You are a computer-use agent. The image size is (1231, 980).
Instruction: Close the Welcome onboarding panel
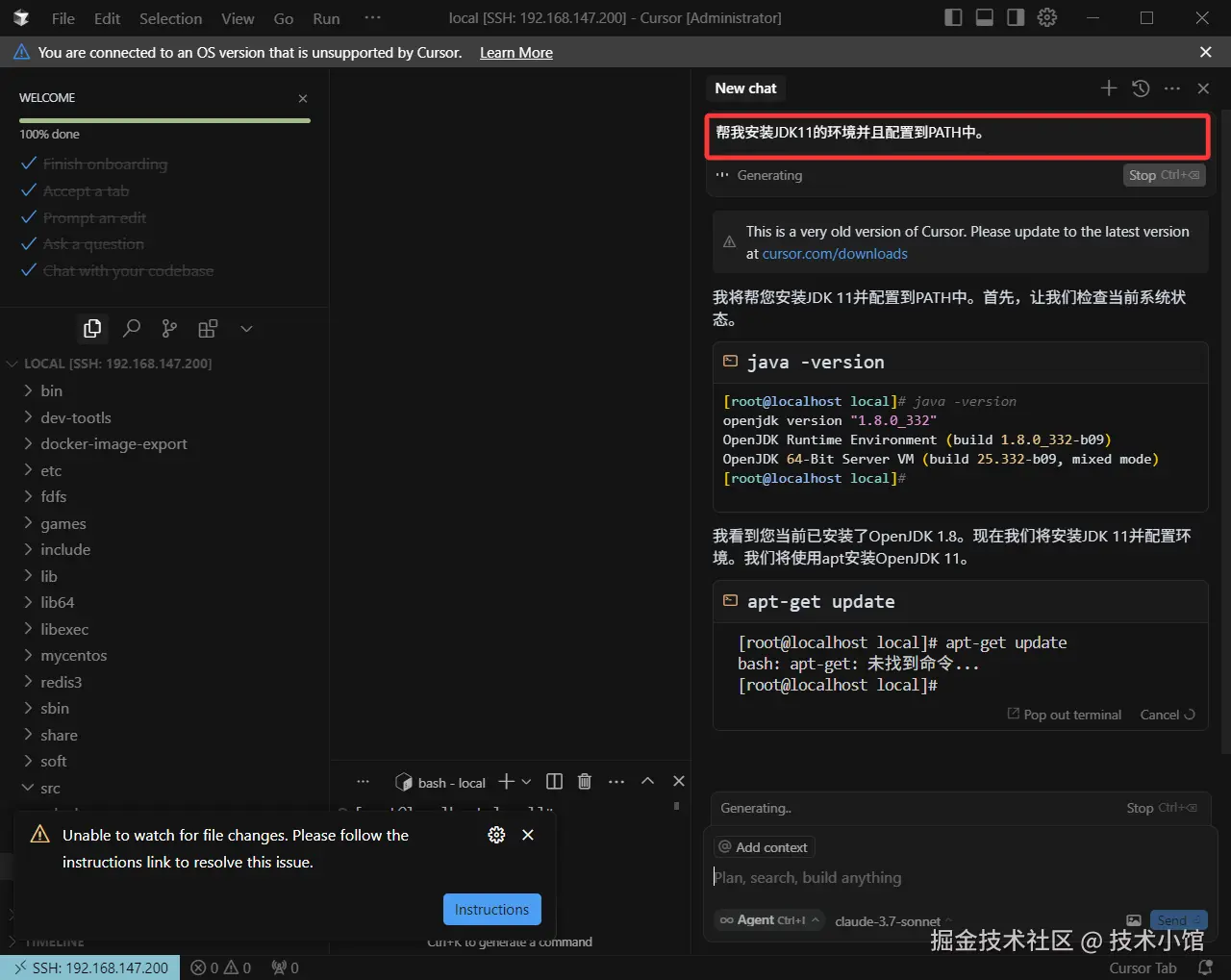[x=303, y=98]
